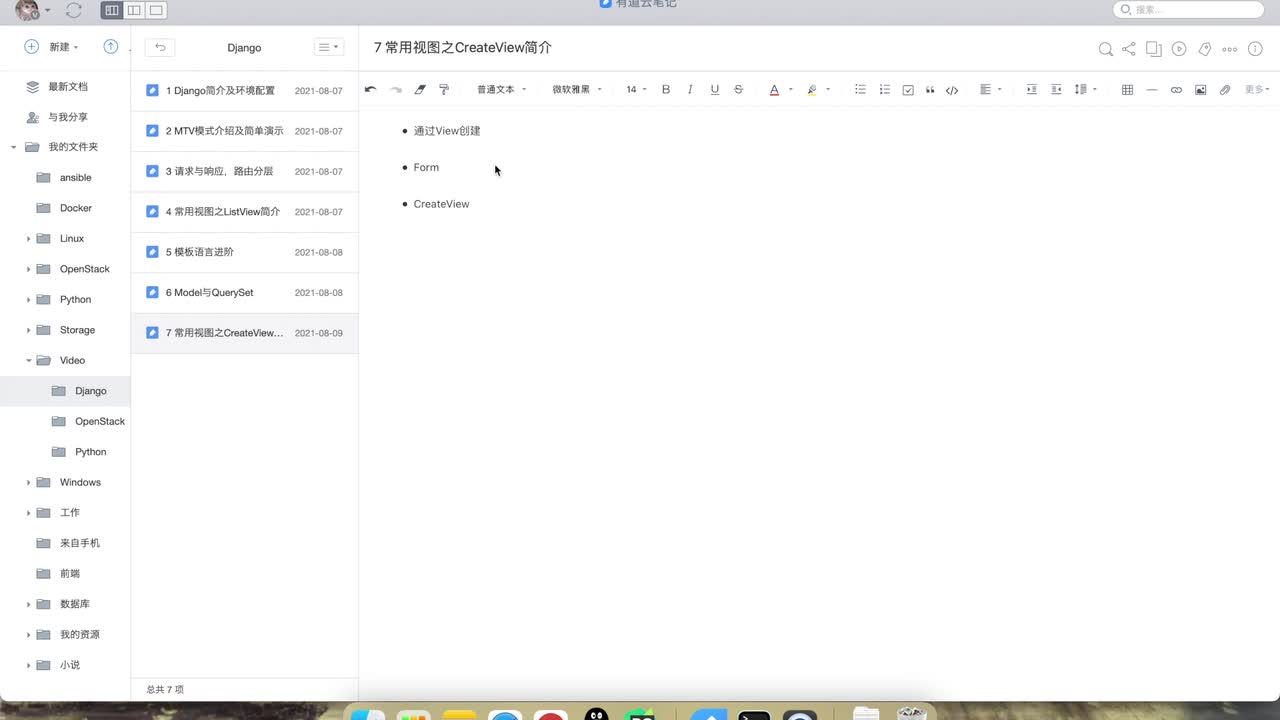Toggle underline formatting
1280x720 pixels.
[x=714, y=89]
